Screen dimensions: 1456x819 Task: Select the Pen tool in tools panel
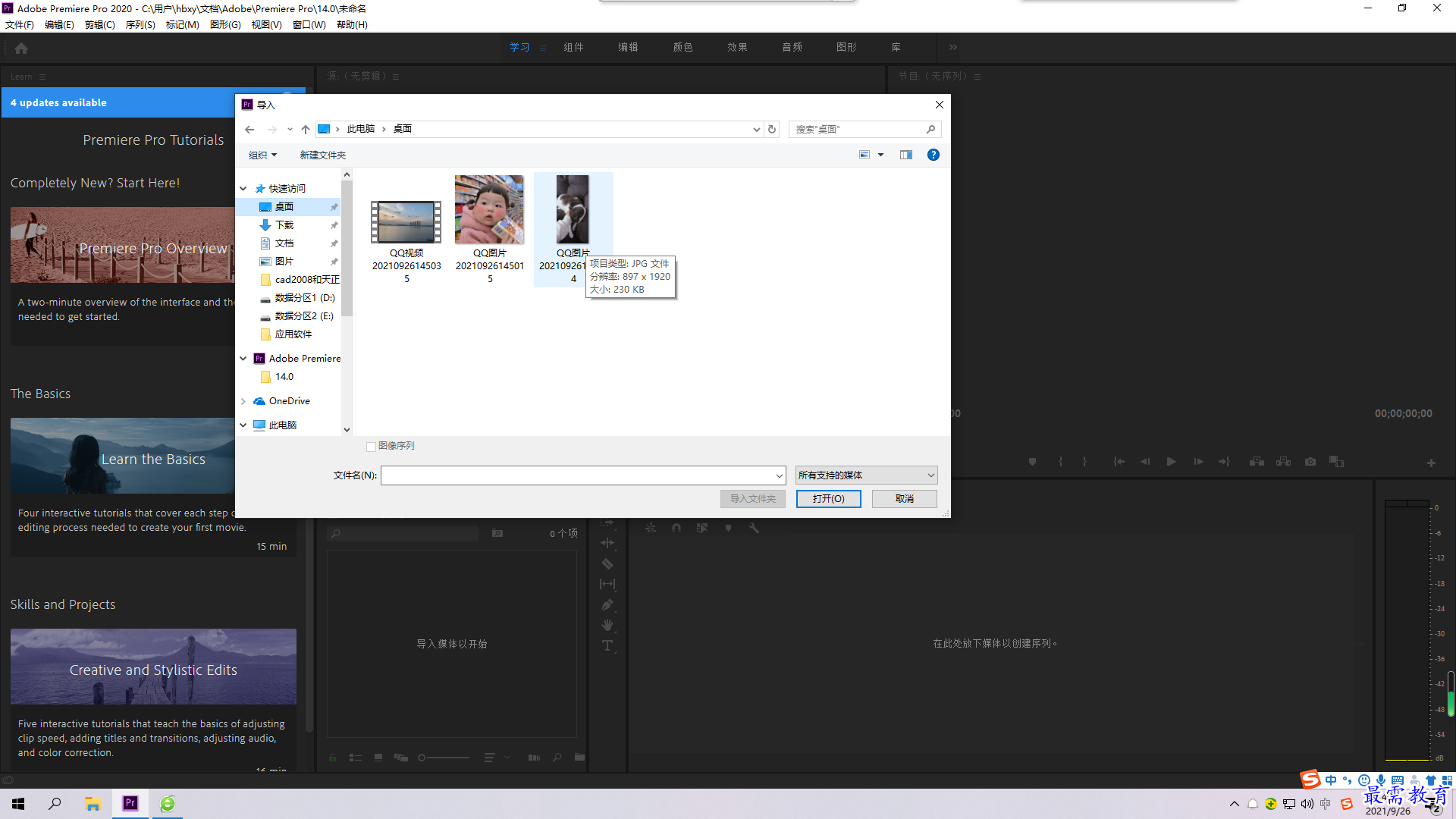[607, 604]
